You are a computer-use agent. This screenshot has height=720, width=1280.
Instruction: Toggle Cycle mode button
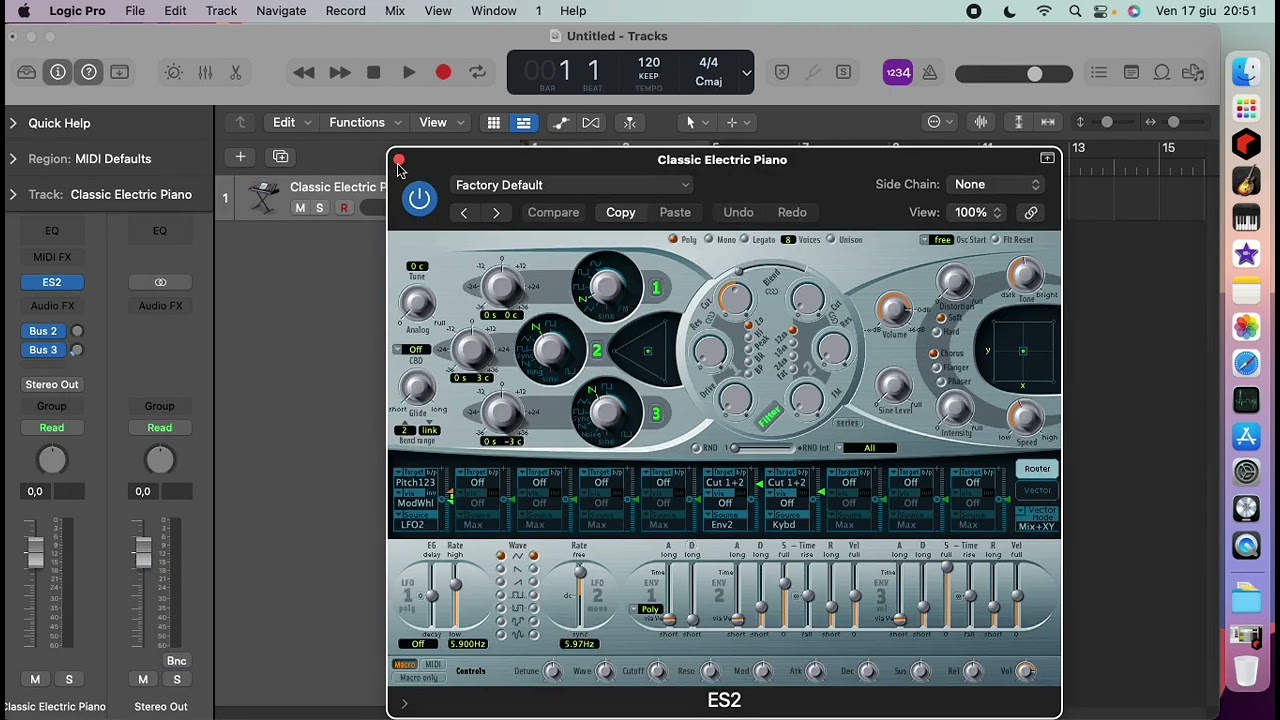click(478, 72)
